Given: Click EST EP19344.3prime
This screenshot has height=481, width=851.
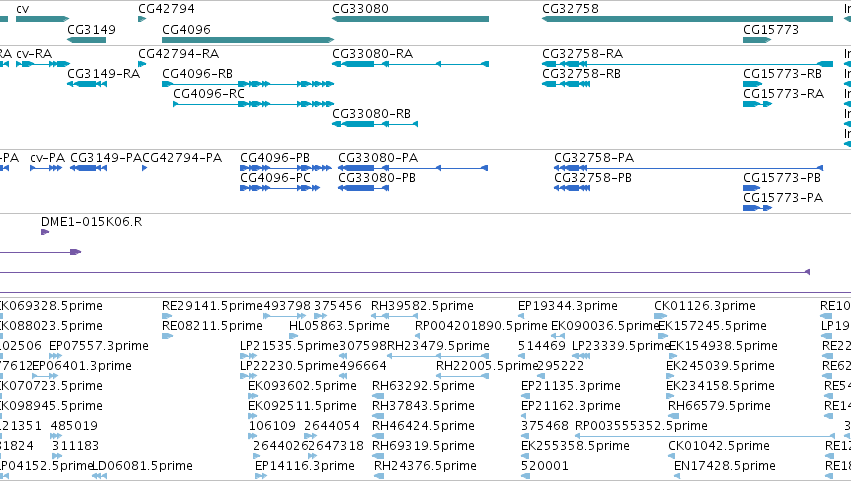Looking at the screenshot, I should tap(521, 316).
